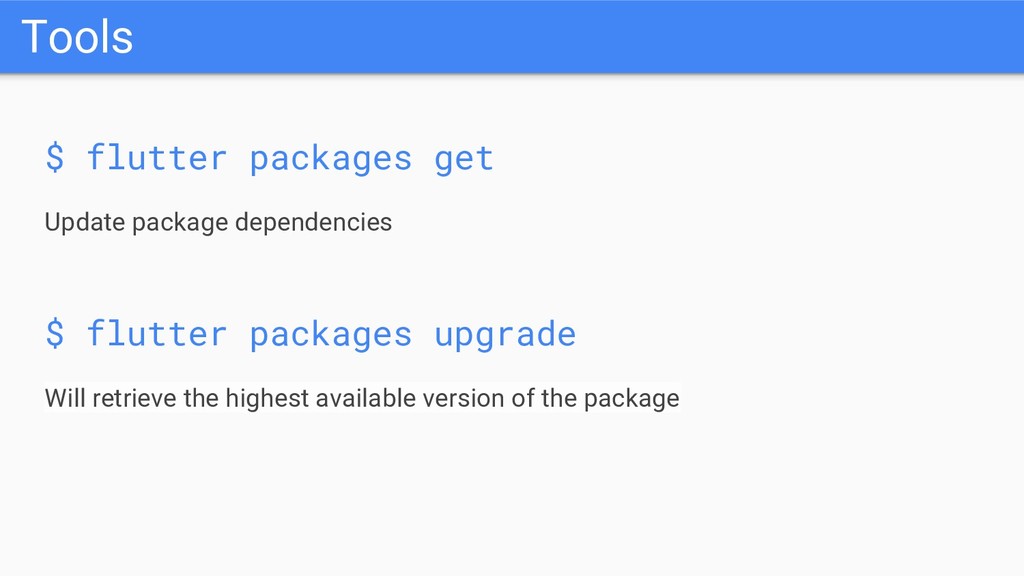Image resolution: width=1024 pixels, height=576 pixels.
Task: Click the "Update package dependencies" description
Action: point(218,223)
